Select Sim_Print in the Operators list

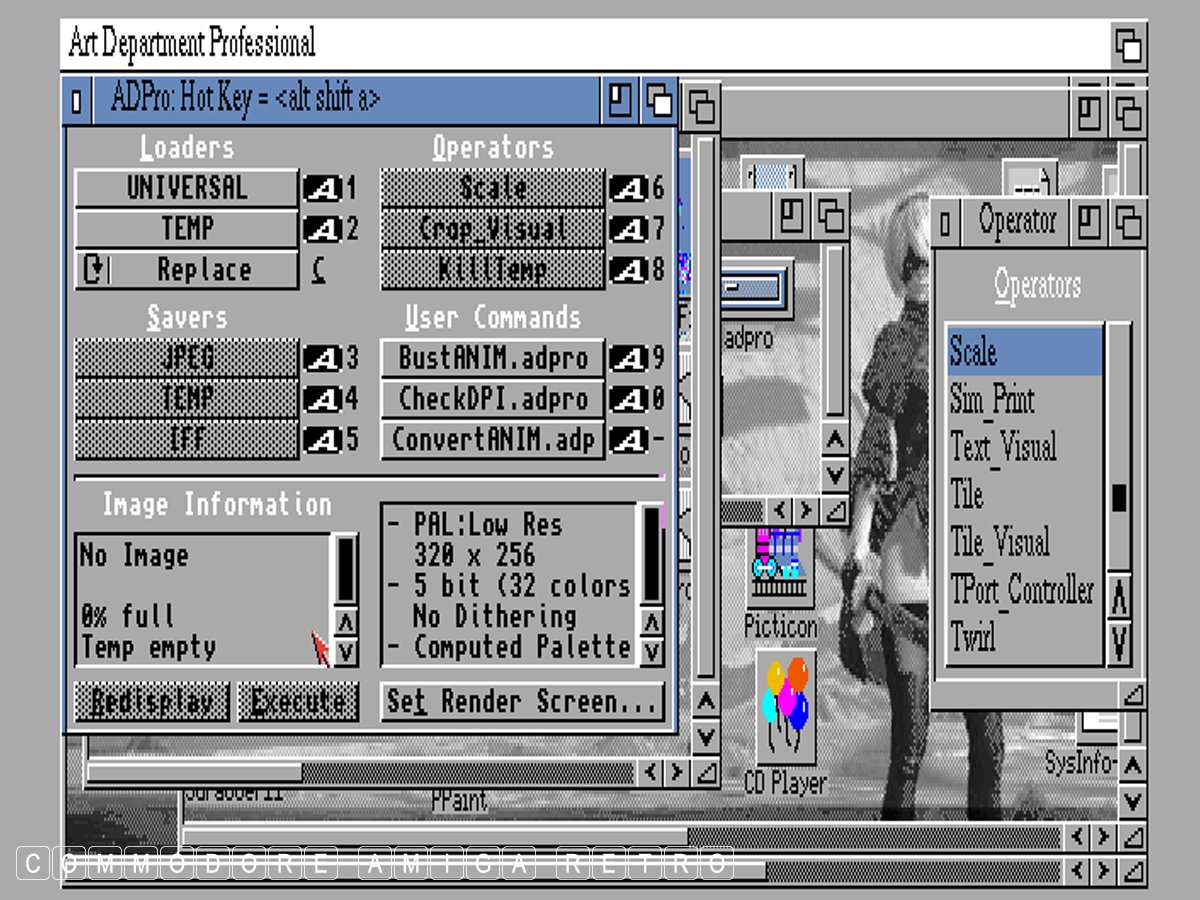[x=992, y=400]
